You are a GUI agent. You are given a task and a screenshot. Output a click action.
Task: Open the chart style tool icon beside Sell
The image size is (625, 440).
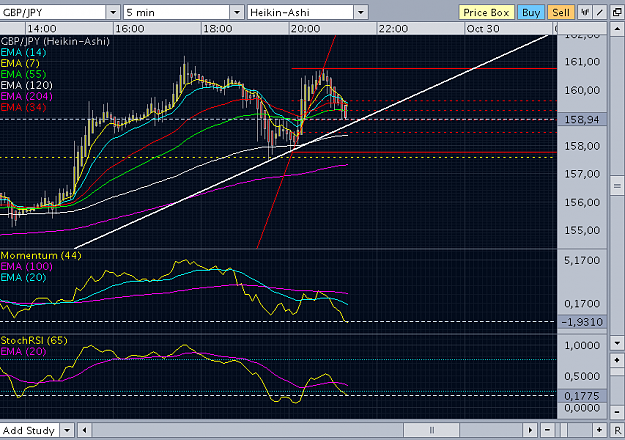pyautogui.click(x=585, y=12)
